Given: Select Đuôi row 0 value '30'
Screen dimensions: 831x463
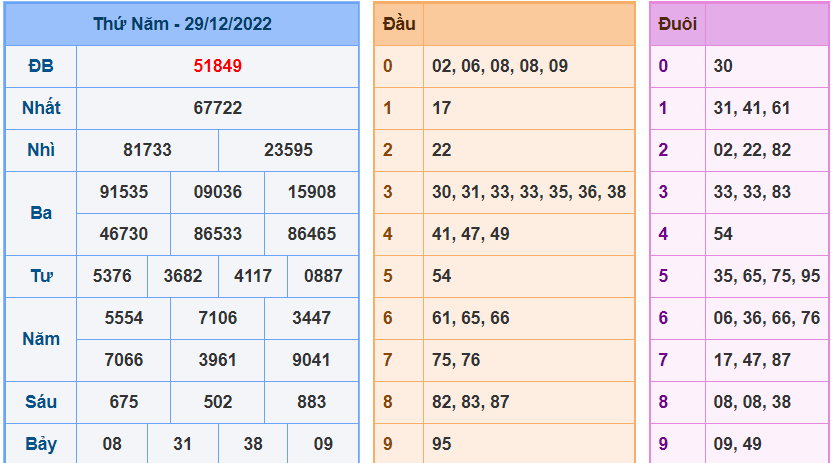Looking at the screenshot, I should coord(723,66).
